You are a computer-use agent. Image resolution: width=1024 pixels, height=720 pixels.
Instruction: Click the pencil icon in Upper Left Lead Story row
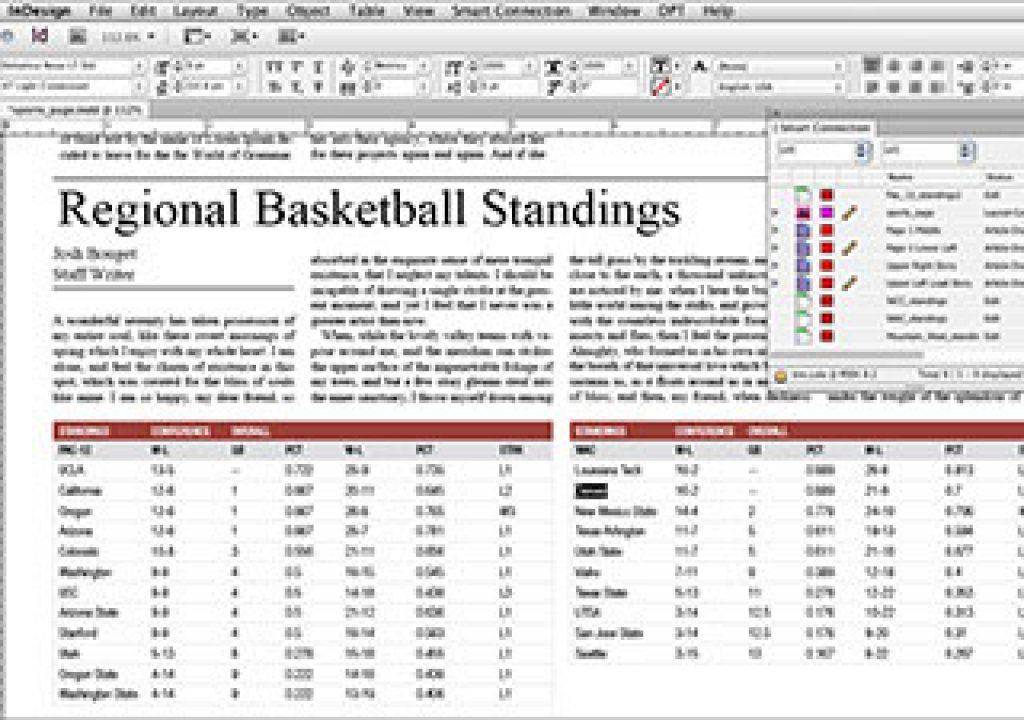[848, 284]
